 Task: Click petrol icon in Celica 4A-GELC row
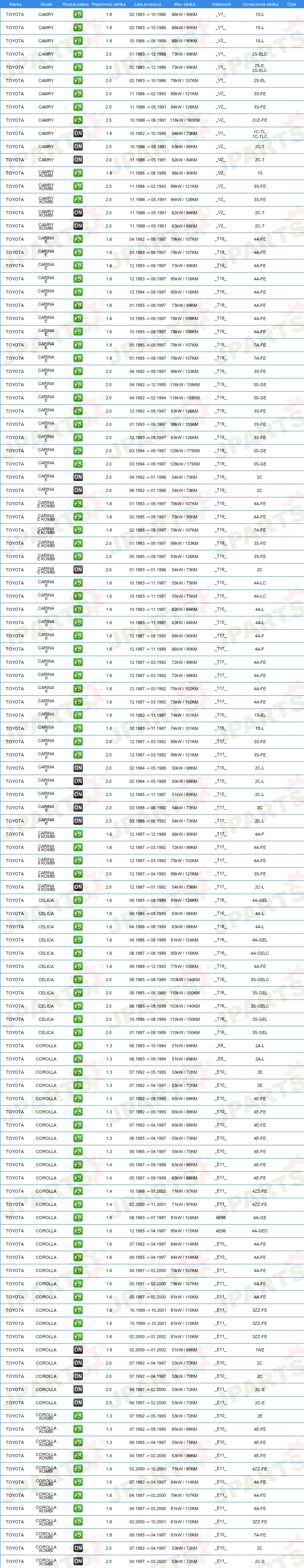point(78,953)
